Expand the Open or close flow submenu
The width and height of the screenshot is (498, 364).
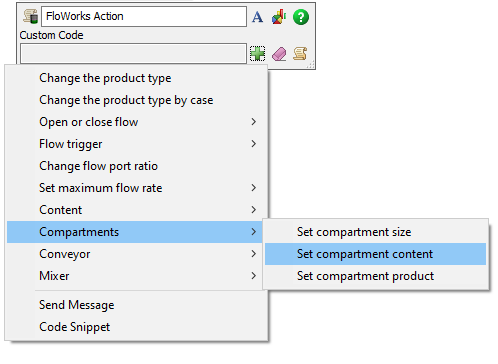point(137,122)
